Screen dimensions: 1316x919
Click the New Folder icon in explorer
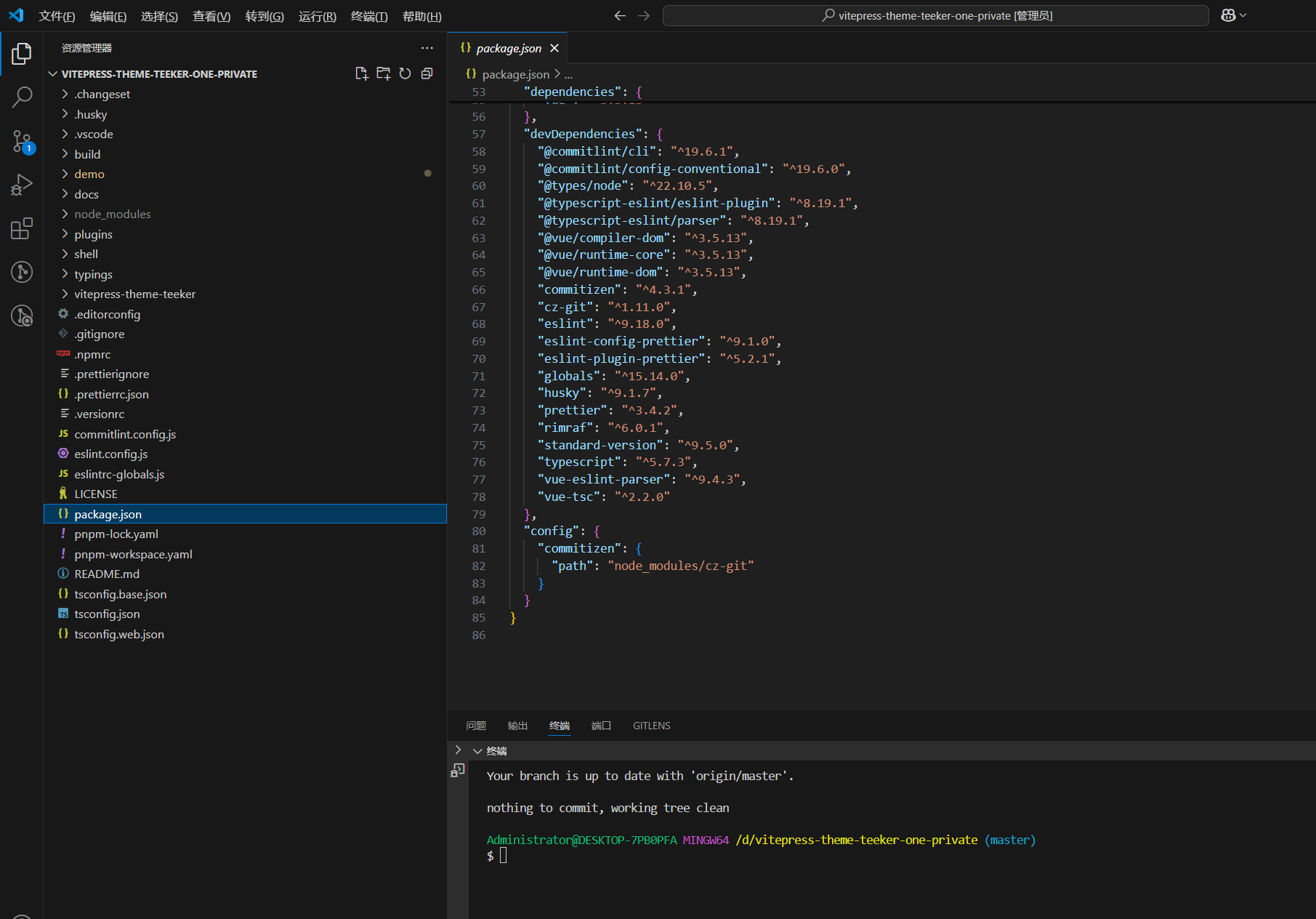(x=383, y=73)
